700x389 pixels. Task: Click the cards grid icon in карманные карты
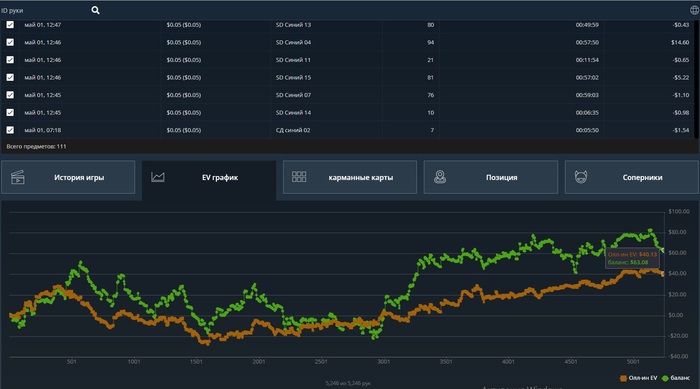(299, 177)
